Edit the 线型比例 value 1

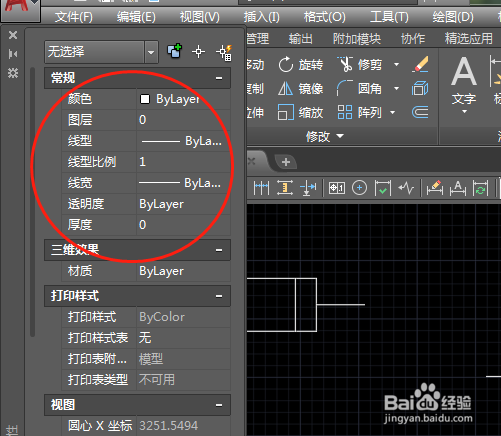pos(183,162)
